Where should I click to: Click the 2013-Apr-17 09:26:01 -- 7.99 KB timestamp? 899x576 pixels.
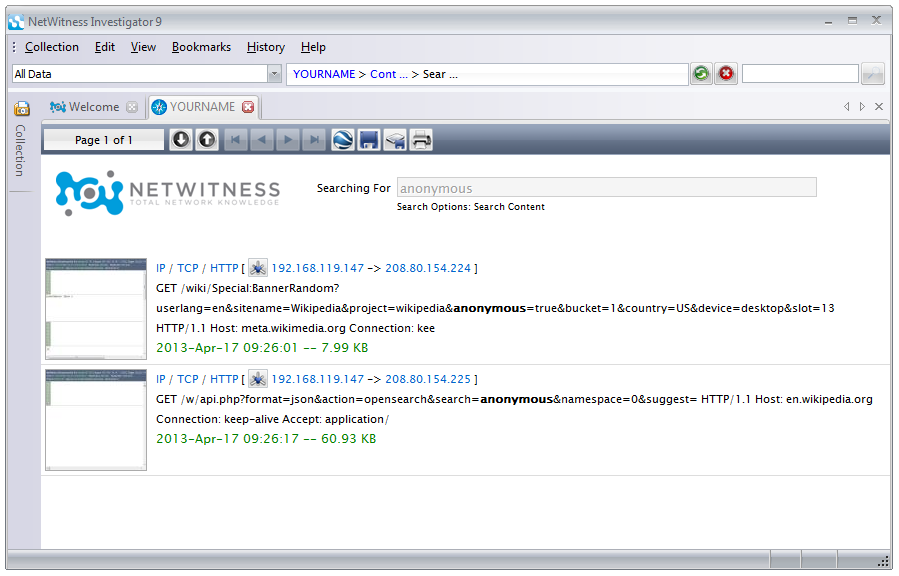pos(262,348)
